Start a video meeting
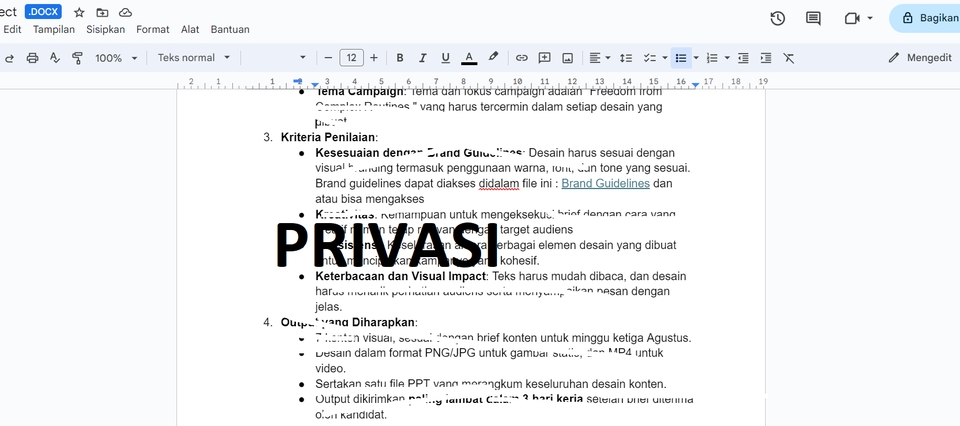 [852, 18]
